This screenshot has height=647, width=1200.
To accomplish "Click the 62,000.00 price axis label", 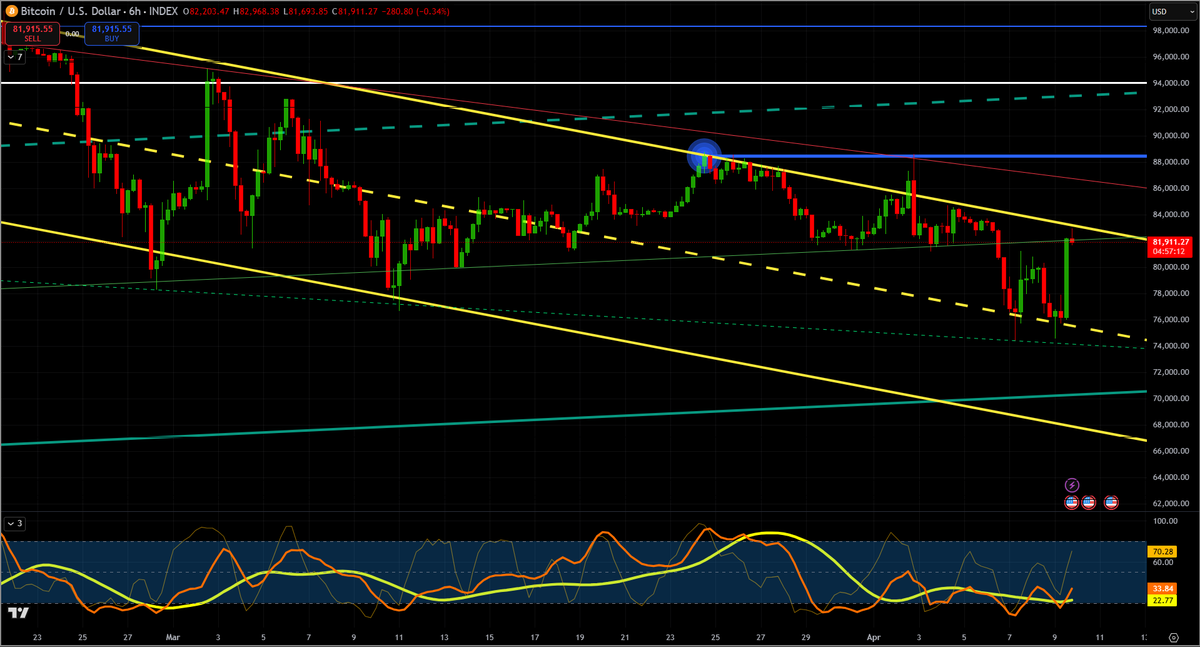I will pos(1169,503).
